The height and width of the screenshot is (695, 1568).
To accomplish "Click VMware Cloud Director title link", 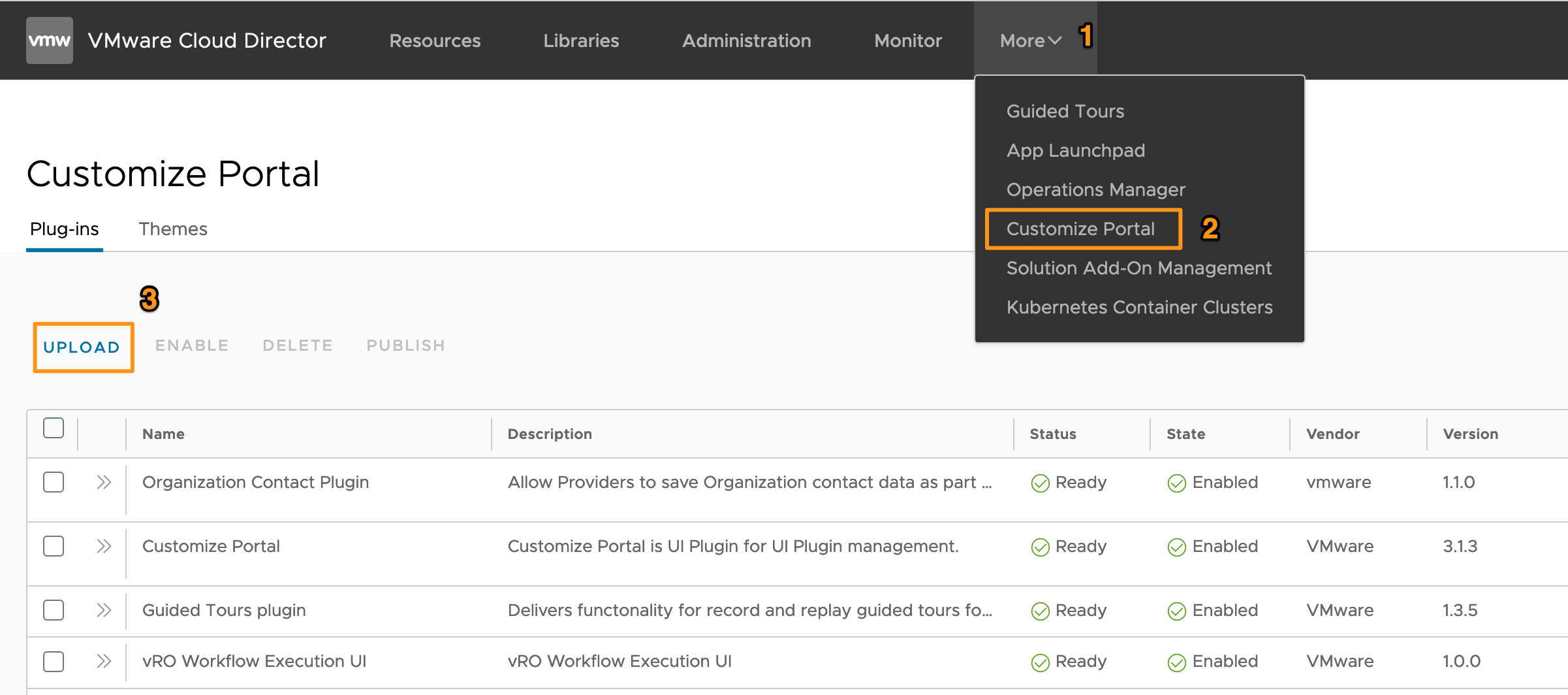I will point(207,40).
